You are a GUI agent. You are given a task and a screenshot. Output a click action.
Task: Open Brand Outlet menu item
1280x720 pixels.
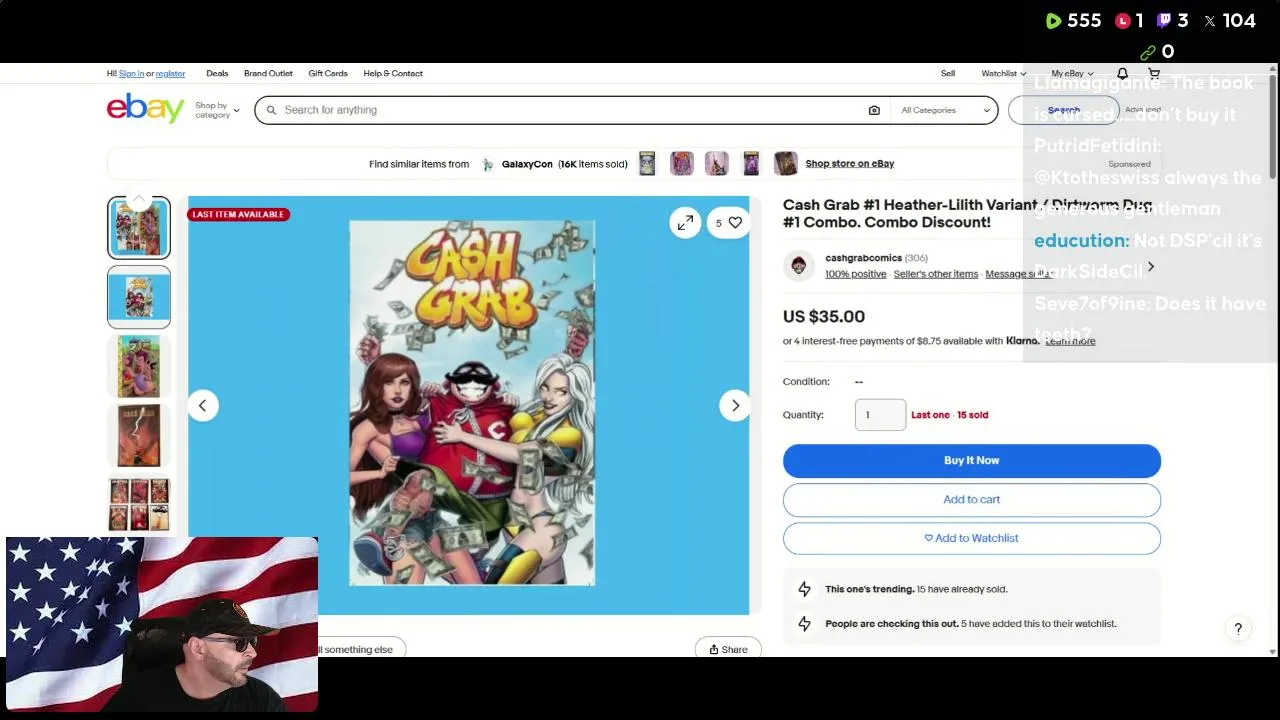(268, 73)
